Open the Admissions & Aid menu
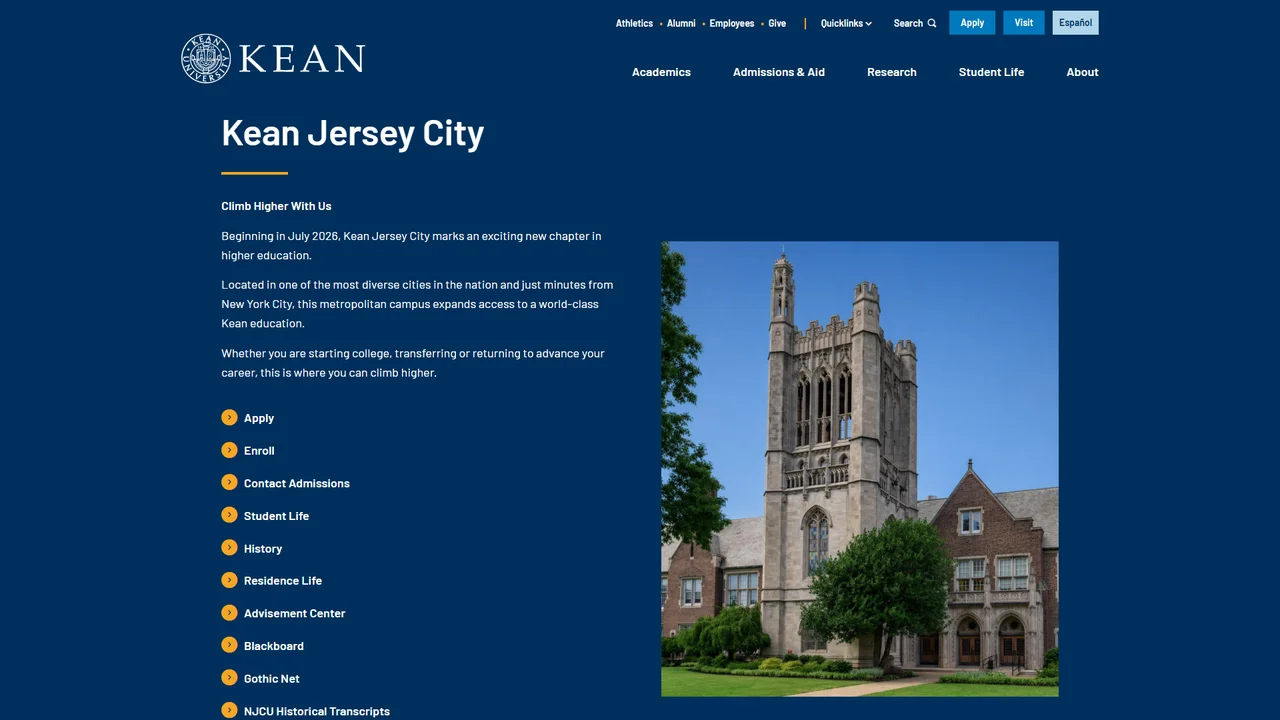This screenshot has width=1280, height=720. [x=779, y=72]
